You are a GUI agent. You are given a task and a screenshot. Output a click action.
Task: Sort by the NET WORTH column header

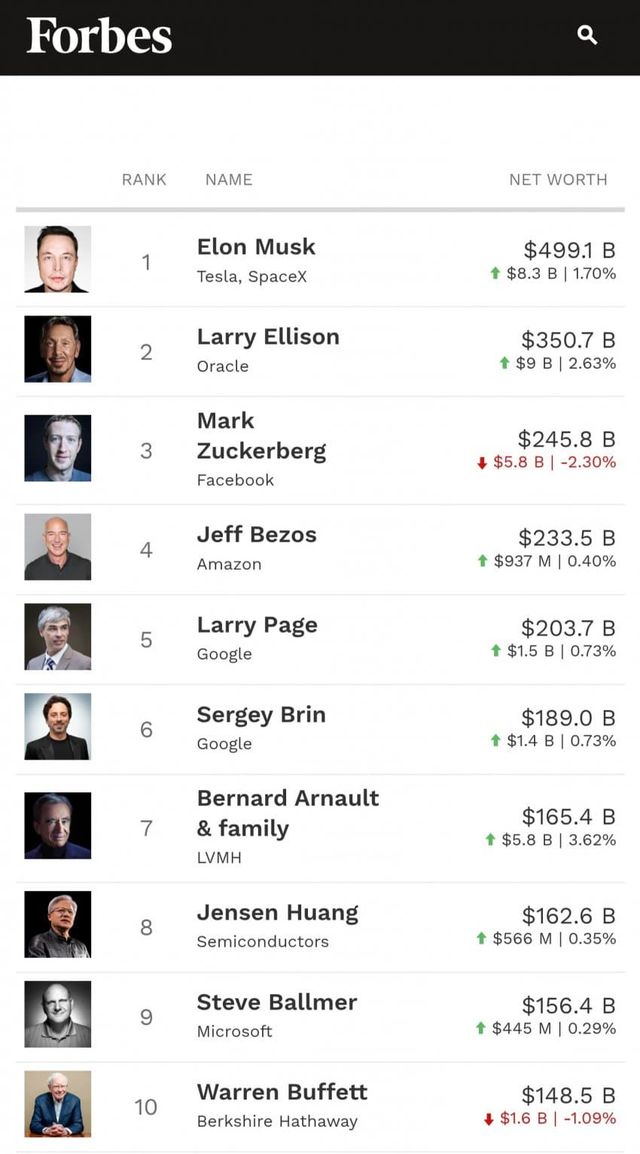[x=558, y=180]
